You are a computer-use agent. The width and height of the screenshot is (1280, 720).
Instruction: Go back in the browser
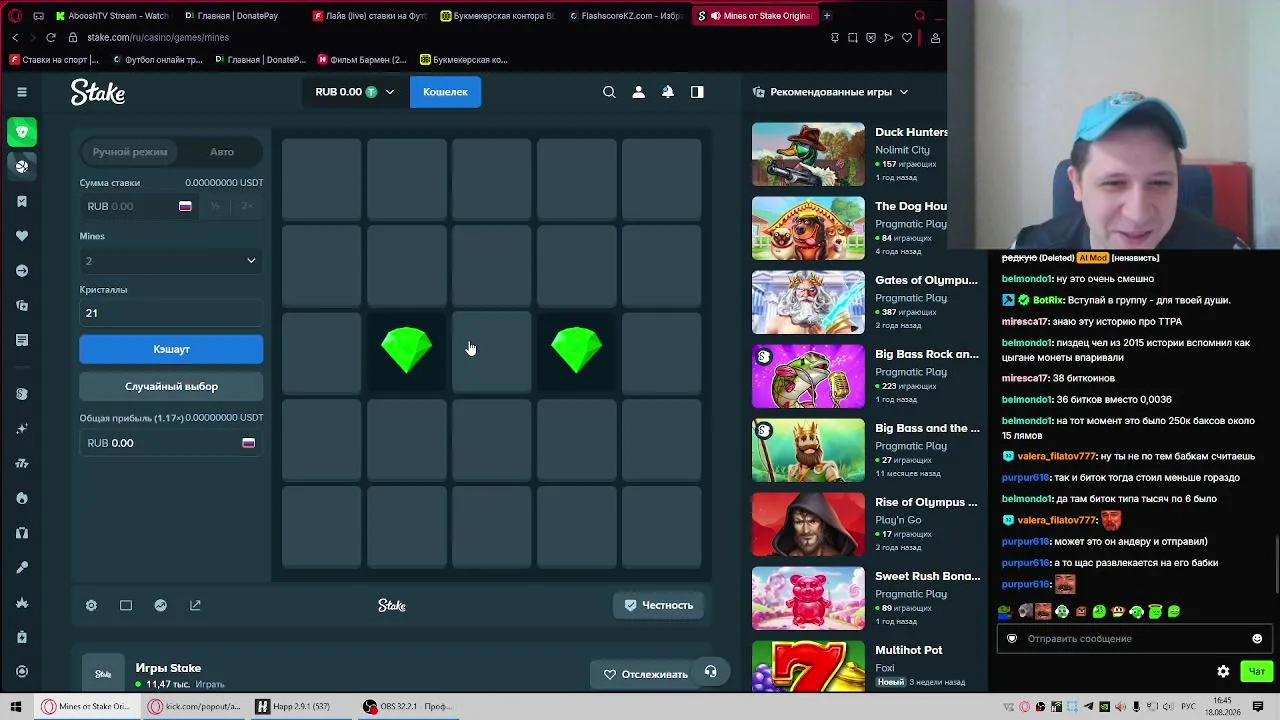(x=15, y=37)
